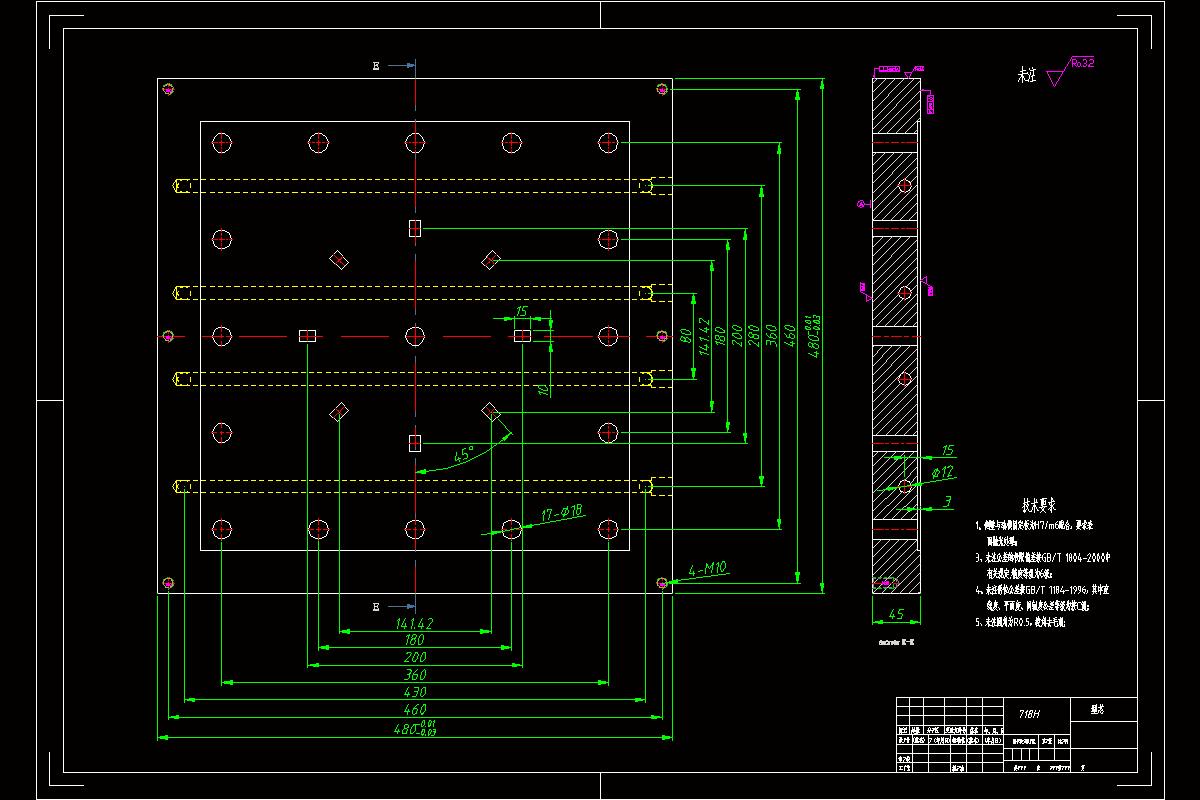
Task: Click the horizontal 480 toleranced dimension at bottom
Action: click(415, 728)
